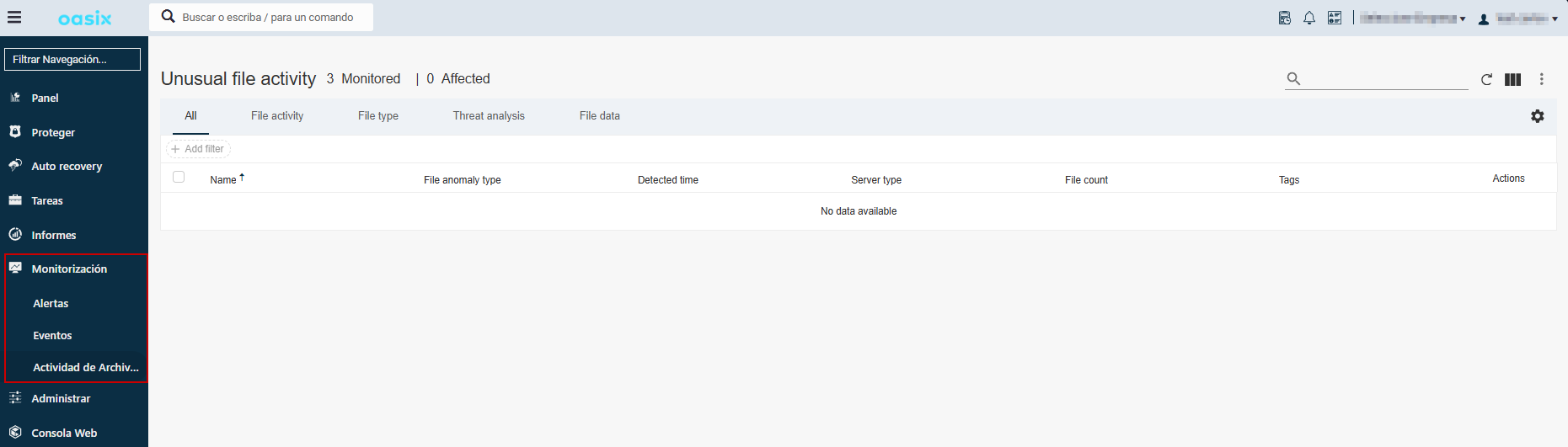Image resolution: width=1568 pixels, height=447 pixels.
Task: Open the three-dot more options menu
Action: click(1542, 79)
